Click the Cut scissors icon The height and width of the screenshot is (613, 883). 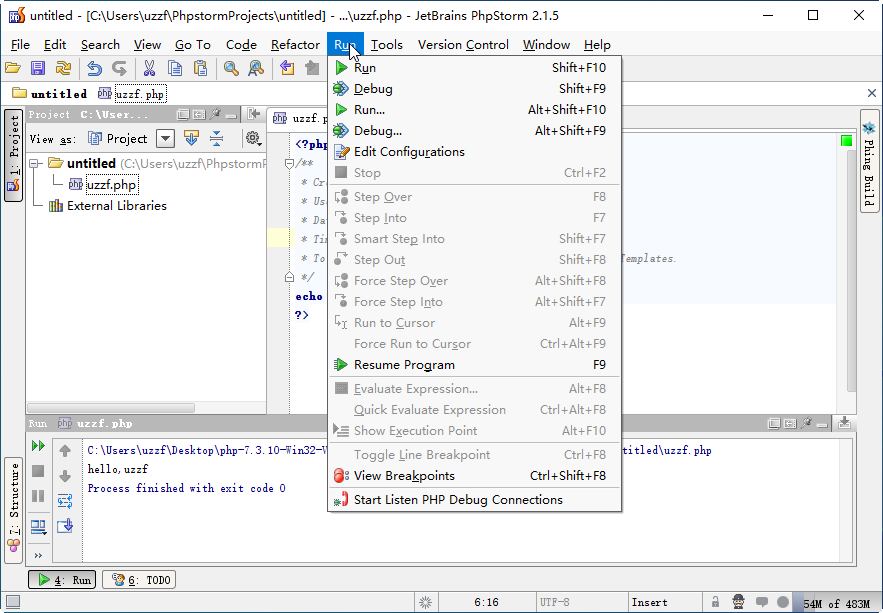(149, 69)
